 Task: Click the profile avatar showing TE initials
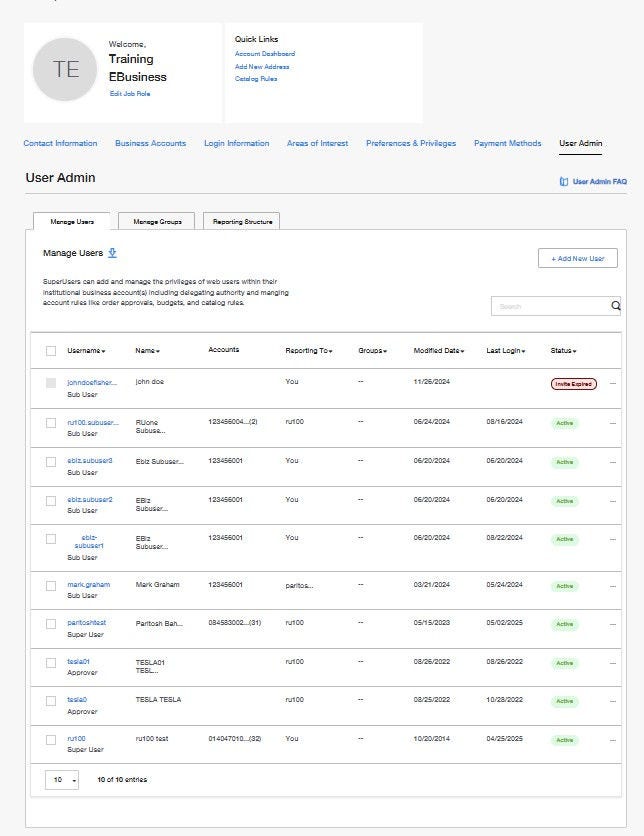point(65,68)
